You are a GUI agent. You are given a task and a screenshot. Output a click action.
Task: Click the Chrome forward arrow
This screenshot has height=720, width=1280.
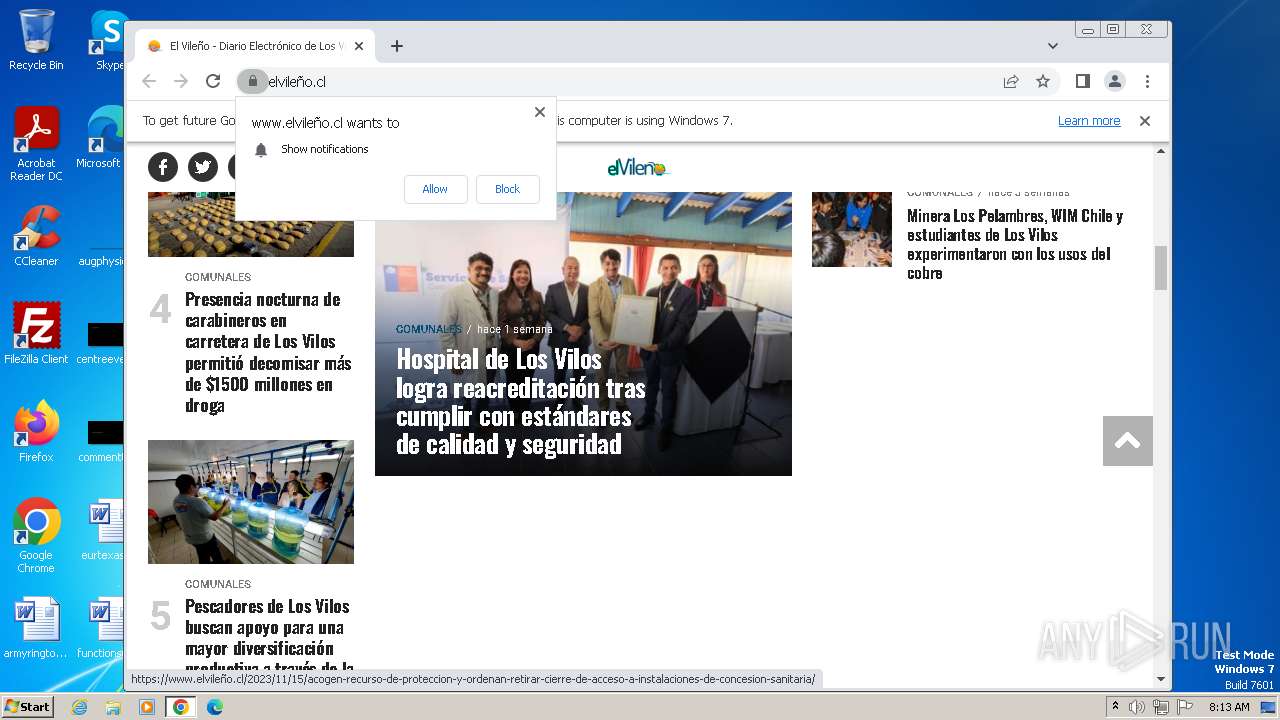pos(181,81)
